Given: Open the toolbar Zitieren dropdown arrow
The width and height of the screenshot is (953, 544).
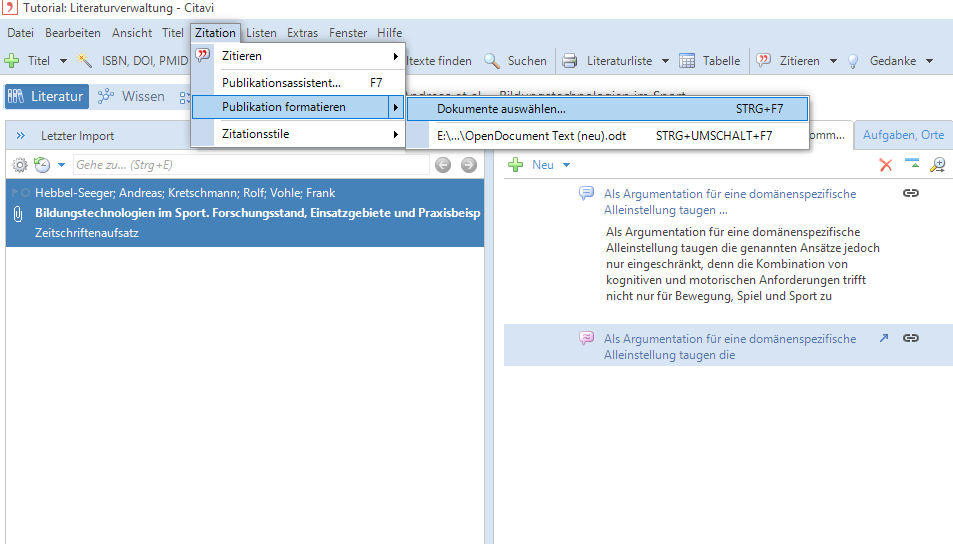Looking at the screenshot, I should [x=833, y=61].
